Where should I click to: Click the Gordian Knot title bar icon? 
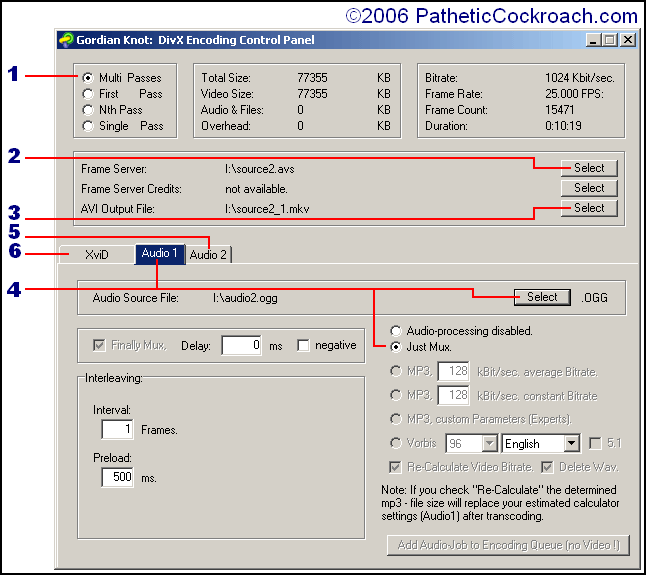(66, 40)
